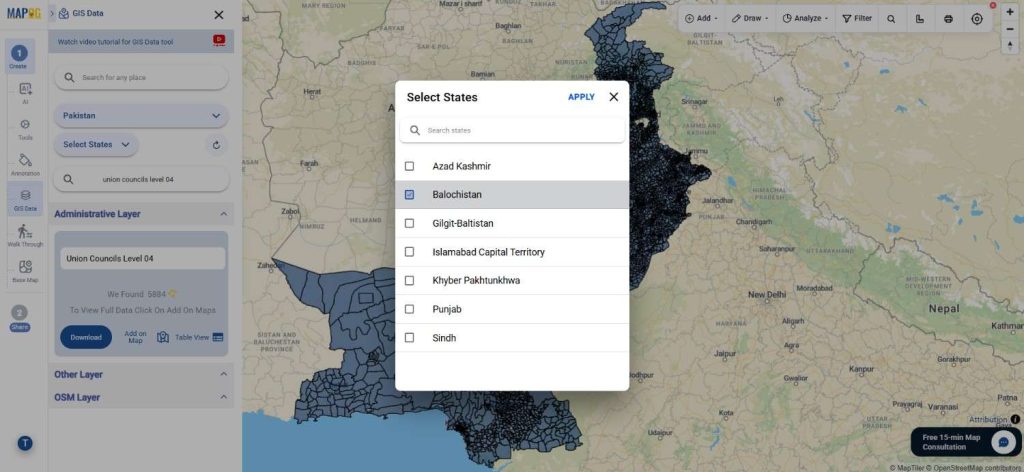Click the Attribution info icon
Image resolution: width=1024 pixels, height=472 pixels.
[x=1015, y=420]
